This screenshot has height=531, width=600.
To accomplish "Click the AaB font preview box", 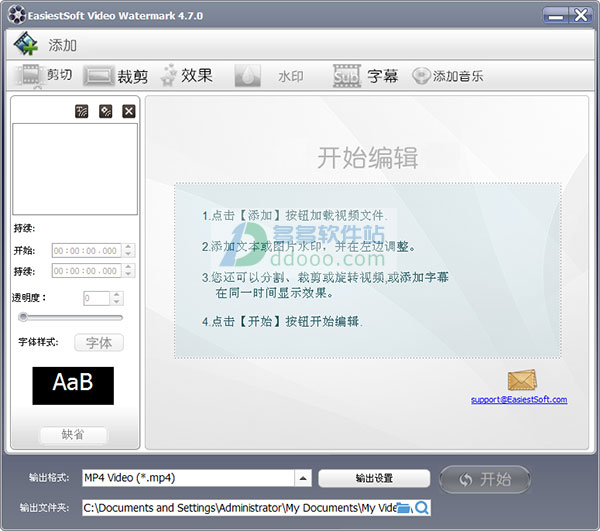I will click(73, 386).
